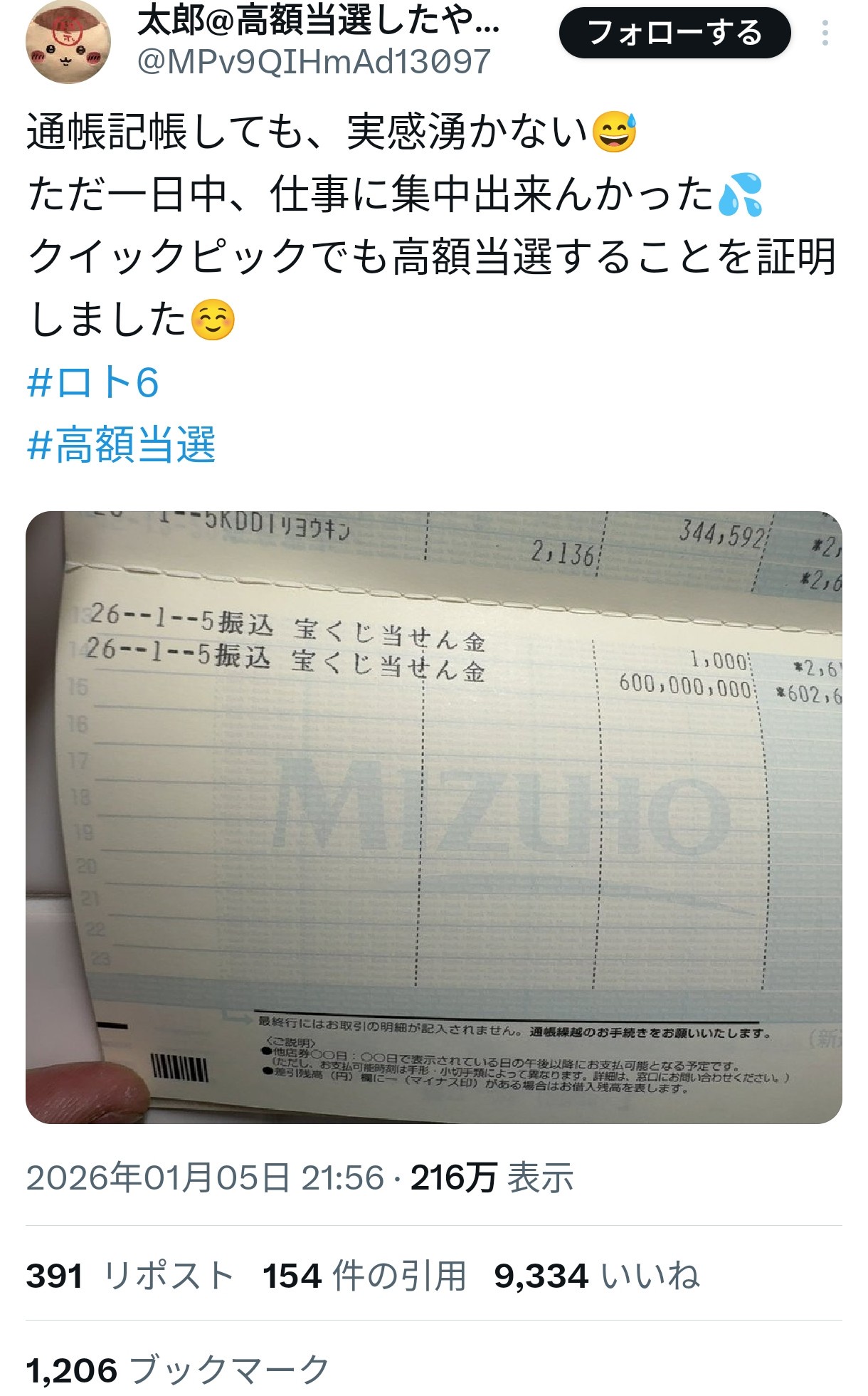
Task: Open the @MPv9QIHmAd13097 username handle
Action: coord(314,62)
